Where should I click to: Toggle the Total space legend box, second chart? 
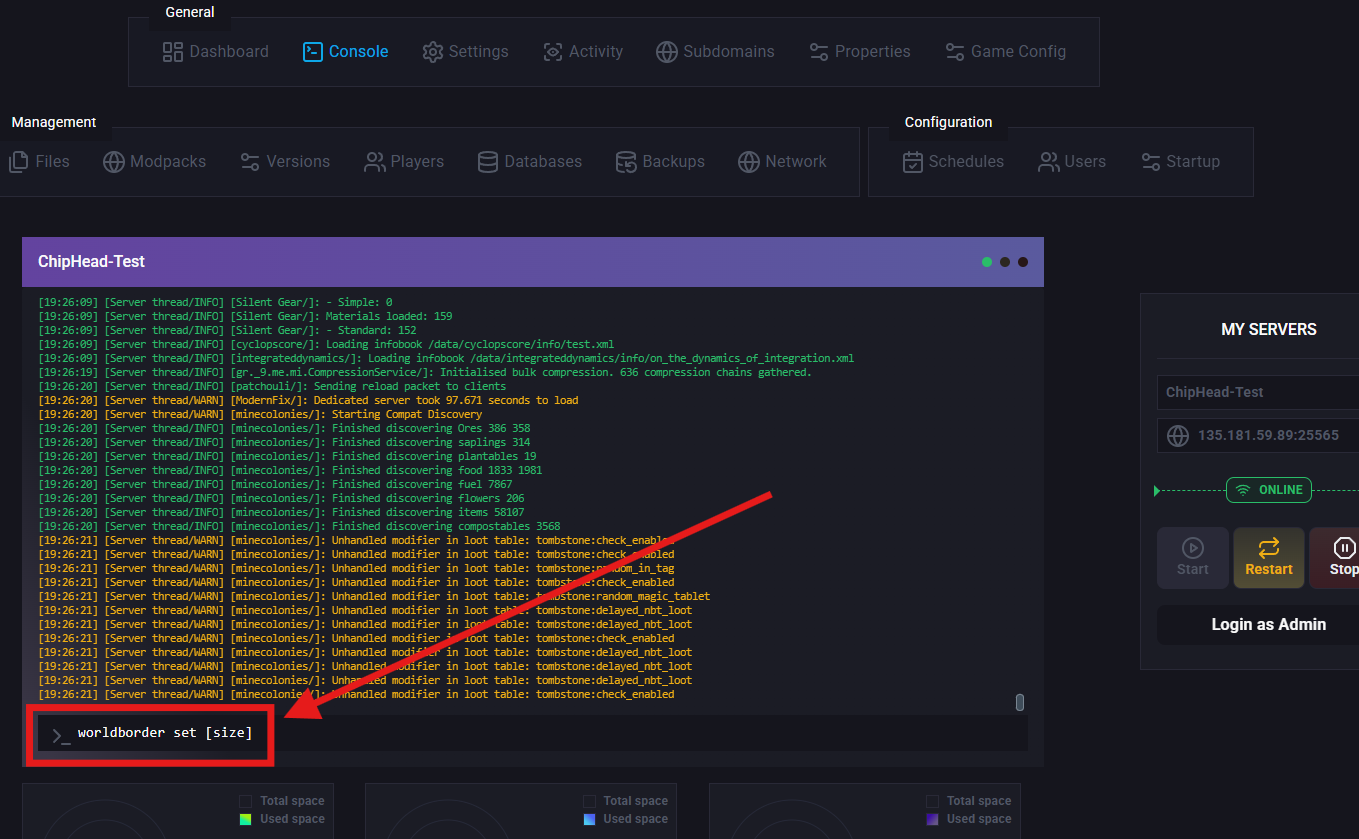[x=589, y=801]
